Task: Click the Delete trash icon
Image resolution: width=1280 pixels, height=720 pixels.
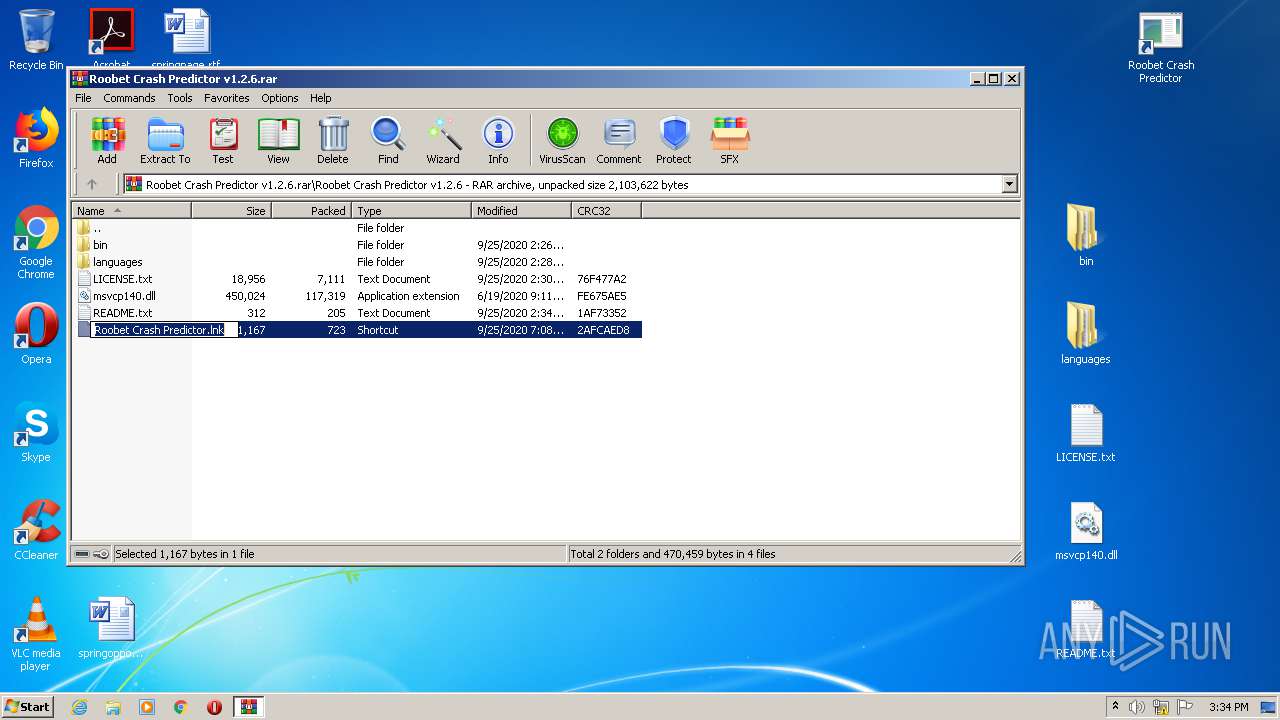Action: [x=333, y=141]
